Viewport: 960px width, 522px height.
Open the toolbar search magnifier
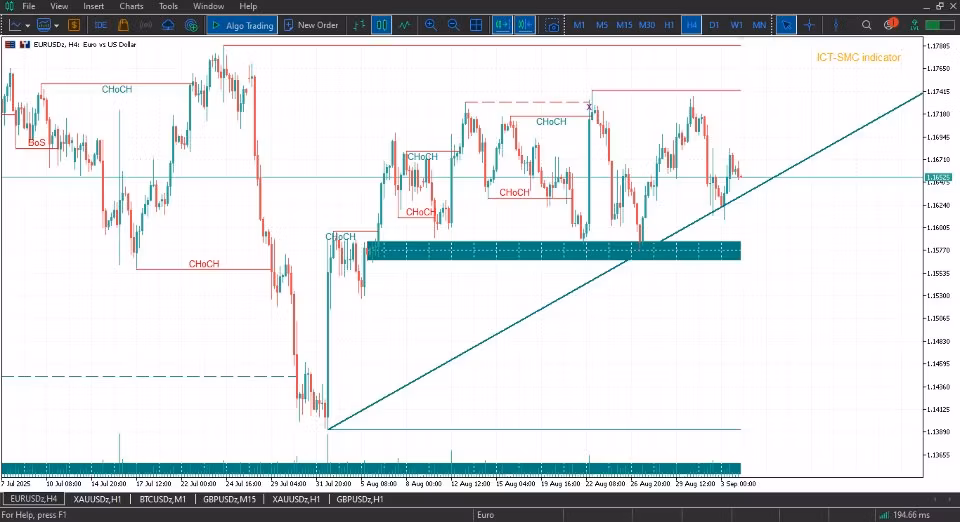[866, 25]
